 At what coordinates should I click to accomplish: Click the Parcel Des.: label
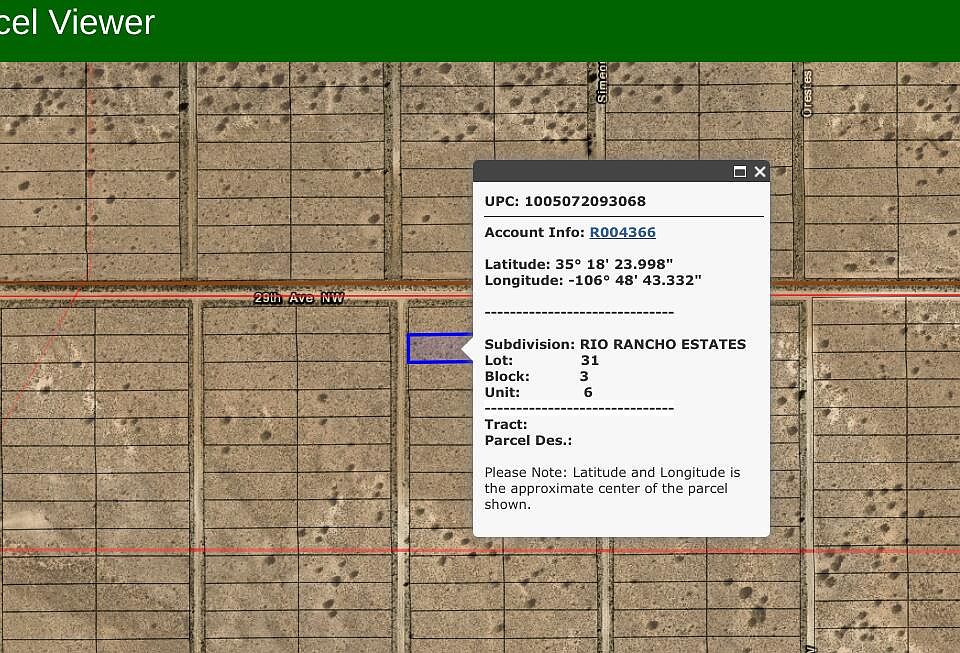click(x=528, y=440)
